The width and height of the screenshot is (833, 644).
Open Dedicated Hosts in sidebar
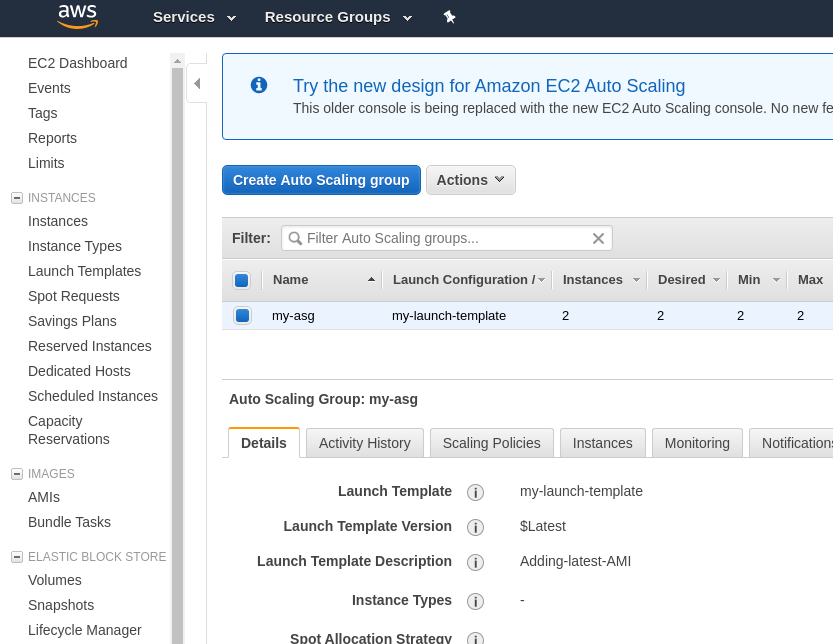[x=79, y=371]
